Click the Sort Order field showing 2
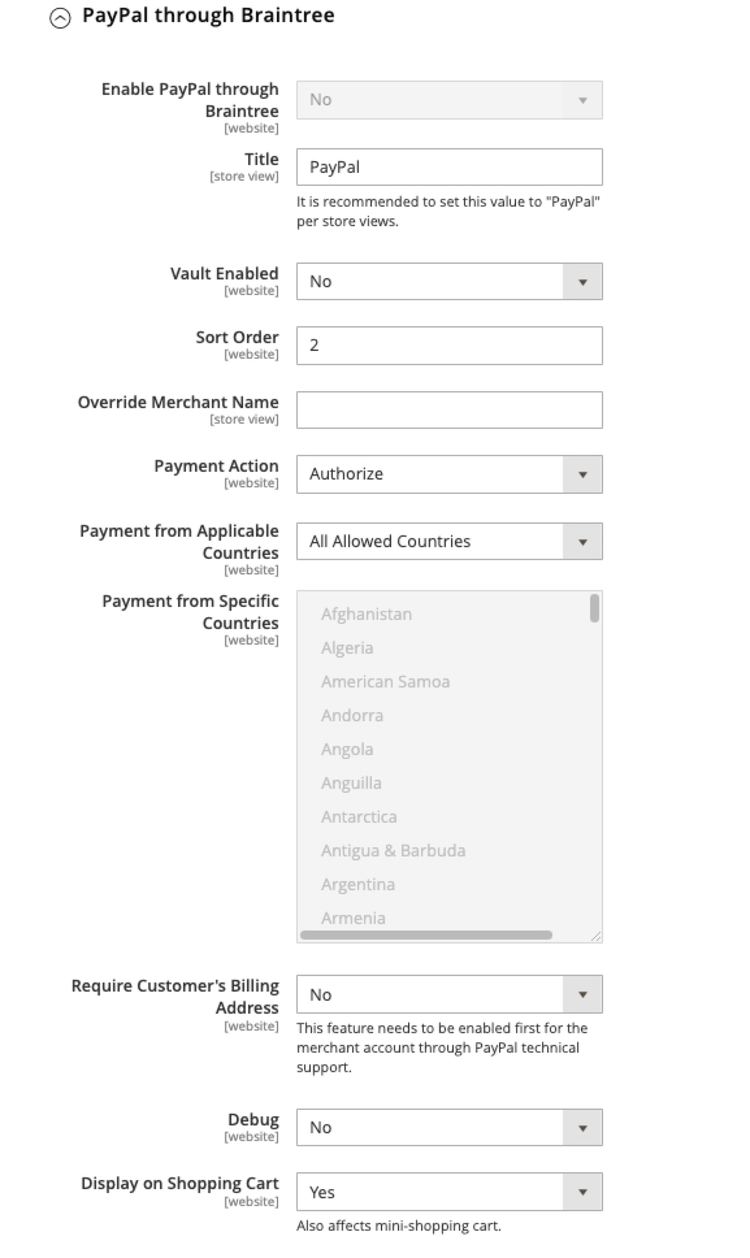 click(449, 345)
